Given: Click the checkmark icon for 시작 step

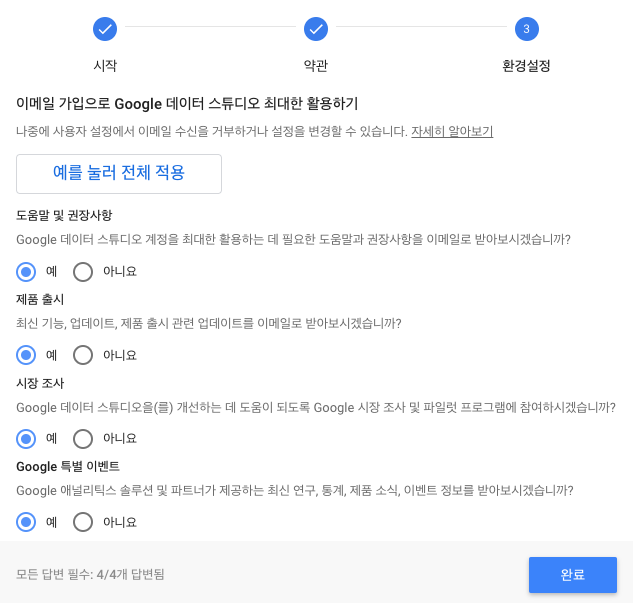Looking at the screenshot, I should (105, 29).
